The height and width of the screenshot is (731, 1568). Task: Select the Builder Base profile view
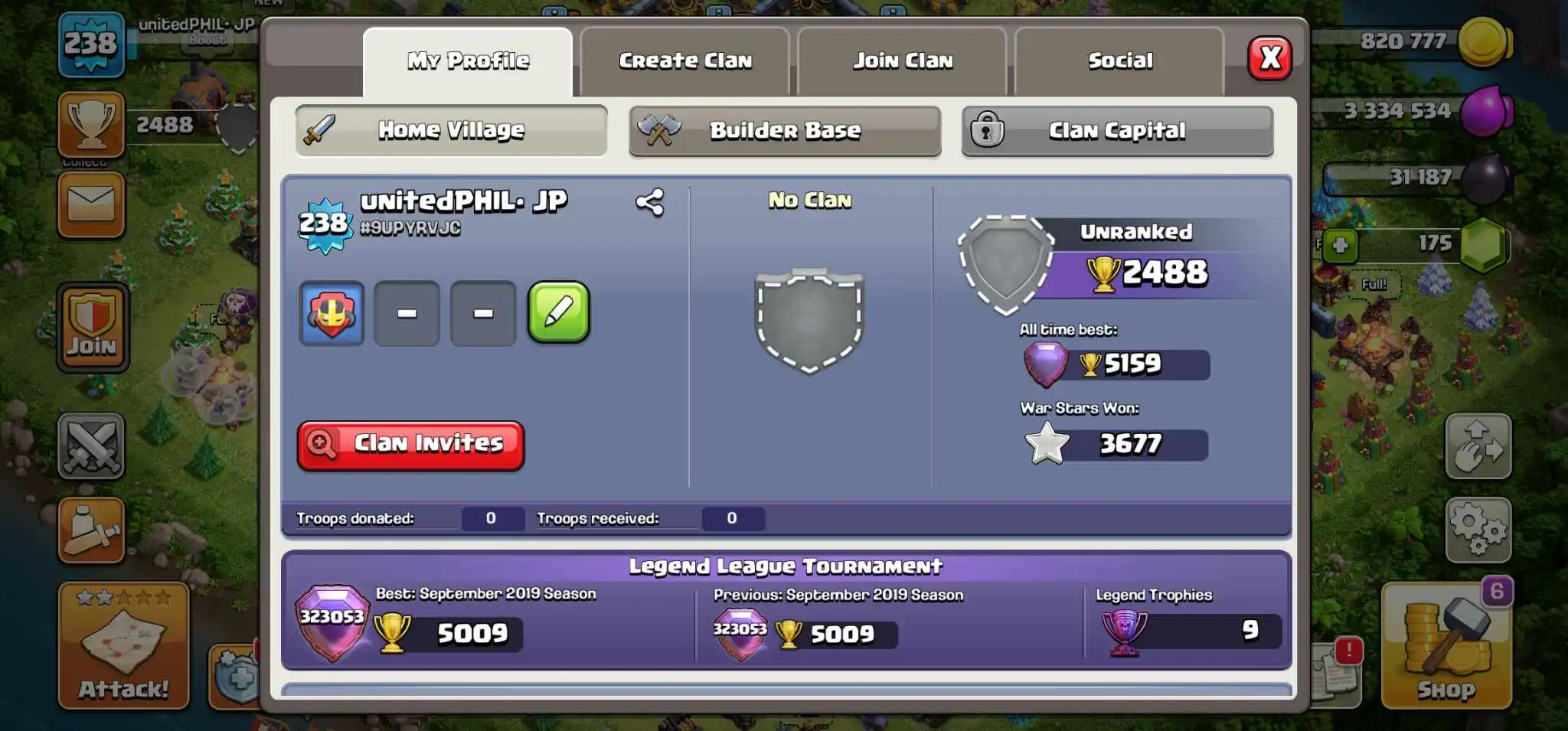coord(785,131)
